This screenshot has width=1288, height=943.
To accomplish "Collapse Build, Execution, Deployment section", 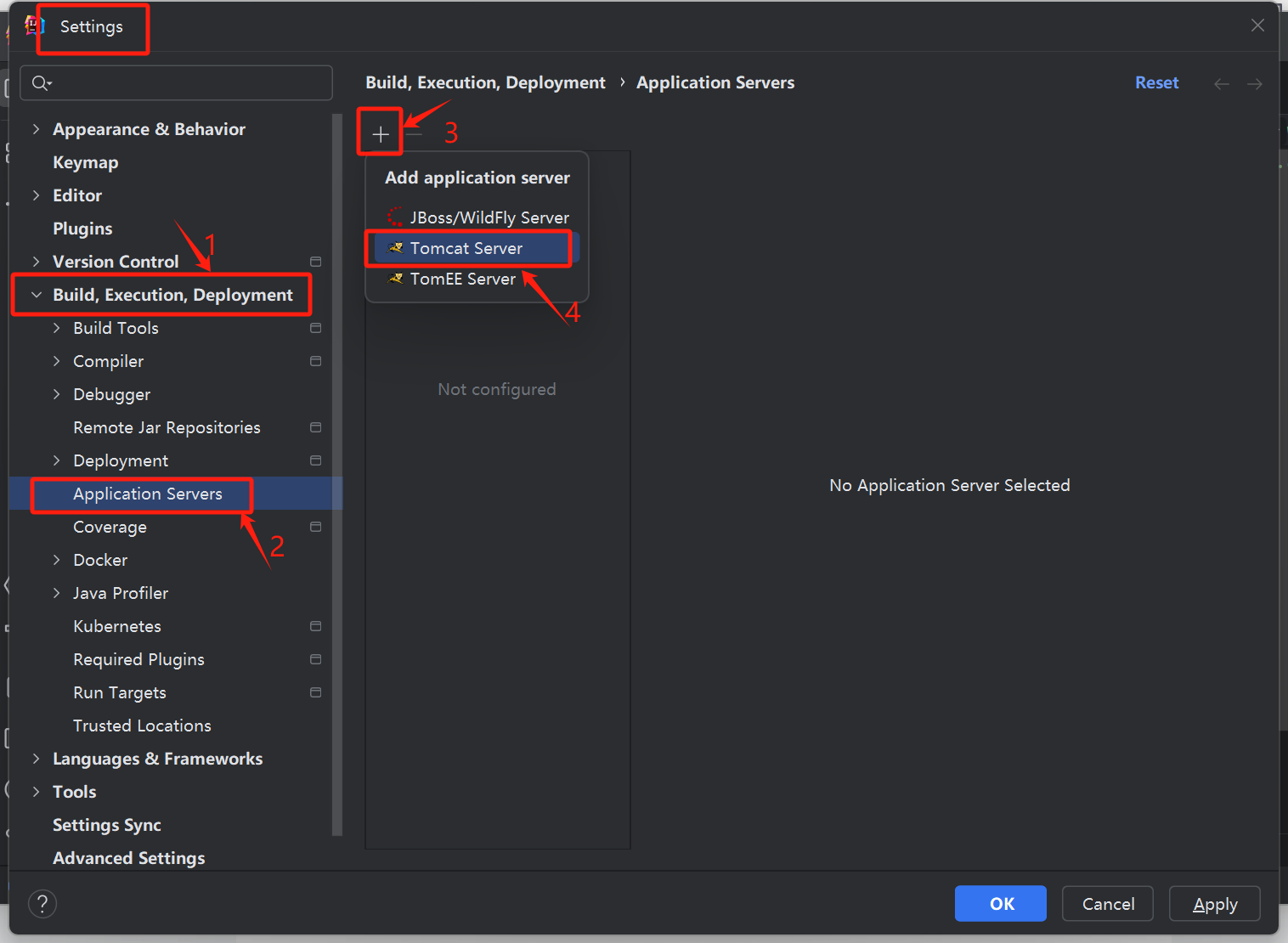I will [36, 295].
